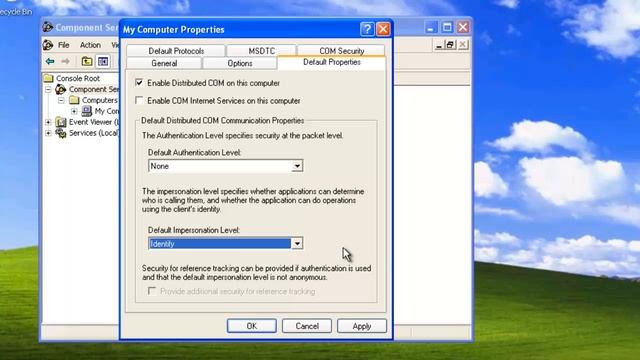
Task: Collapse the Computers tree node
Action: pyautogui.click(x=61, y=100)
